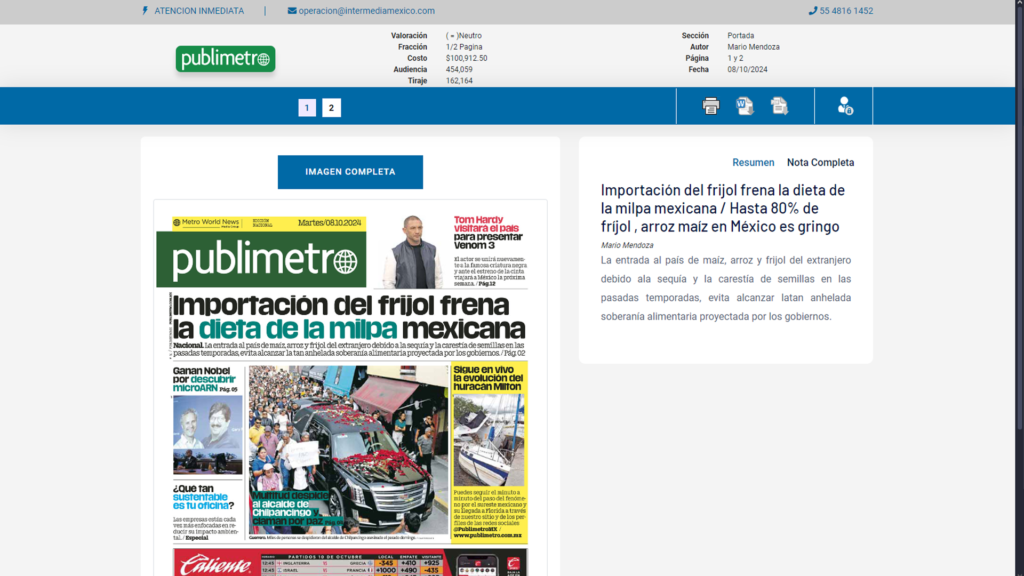Click the lightning bolt Atencion Inmediata icon
This screenshot has width=1024, height=576.
[x=145, y=10]
